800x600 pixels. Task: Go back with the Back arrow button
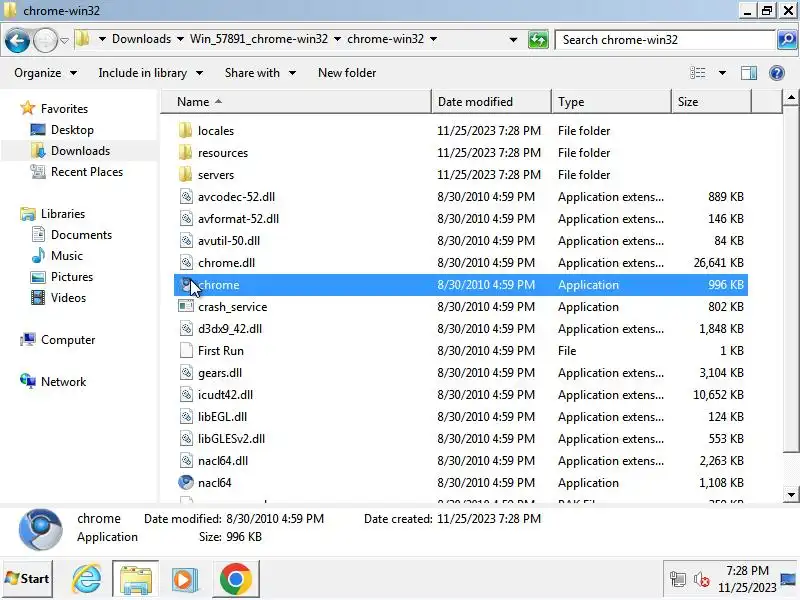click(17, 40)
